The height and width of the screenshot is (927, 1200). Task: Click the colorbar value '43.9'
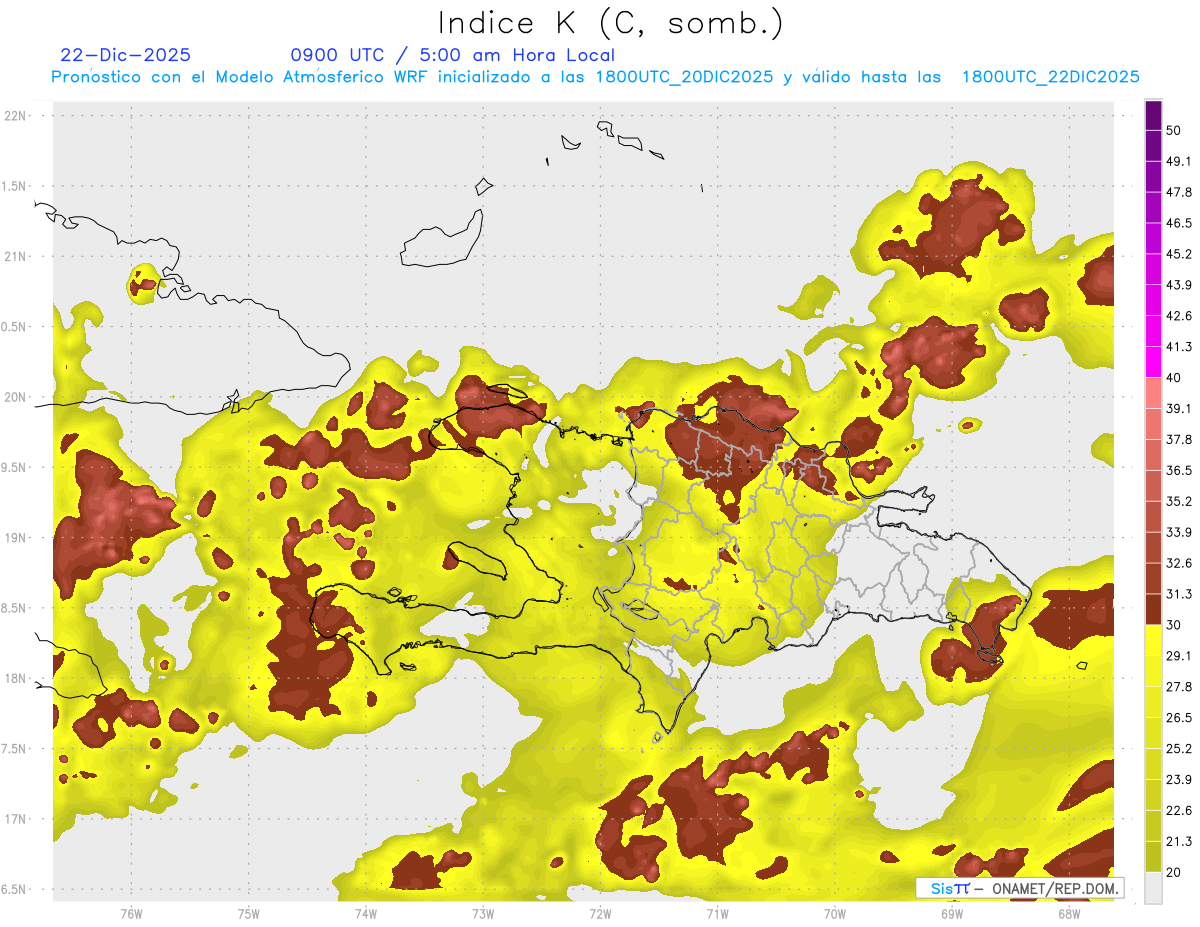[x=1179, y=285]
